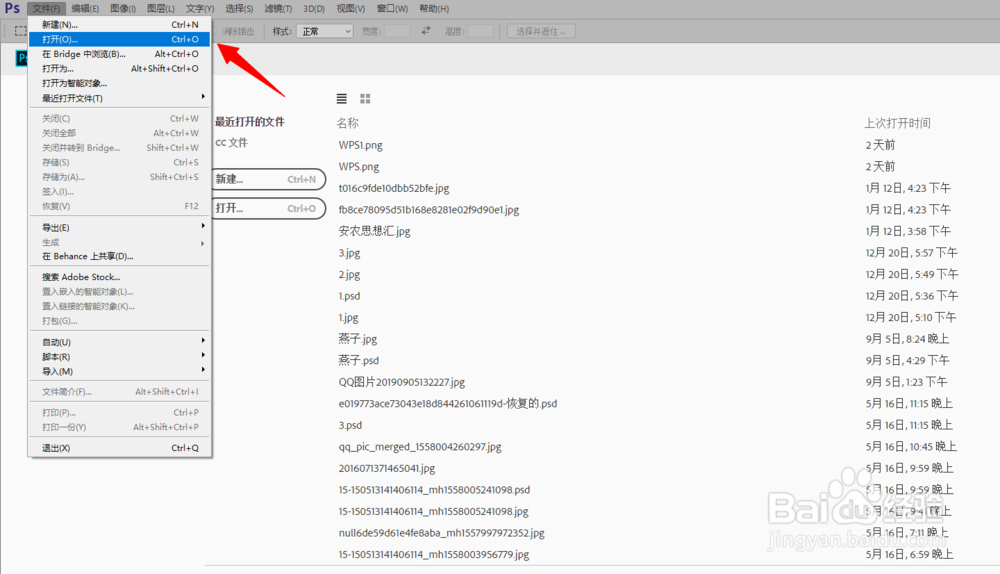Image resolution: width=1000 pixels, height=574 pixels.
Task: Open the 图像(I) menu
Action: [123, 8]
